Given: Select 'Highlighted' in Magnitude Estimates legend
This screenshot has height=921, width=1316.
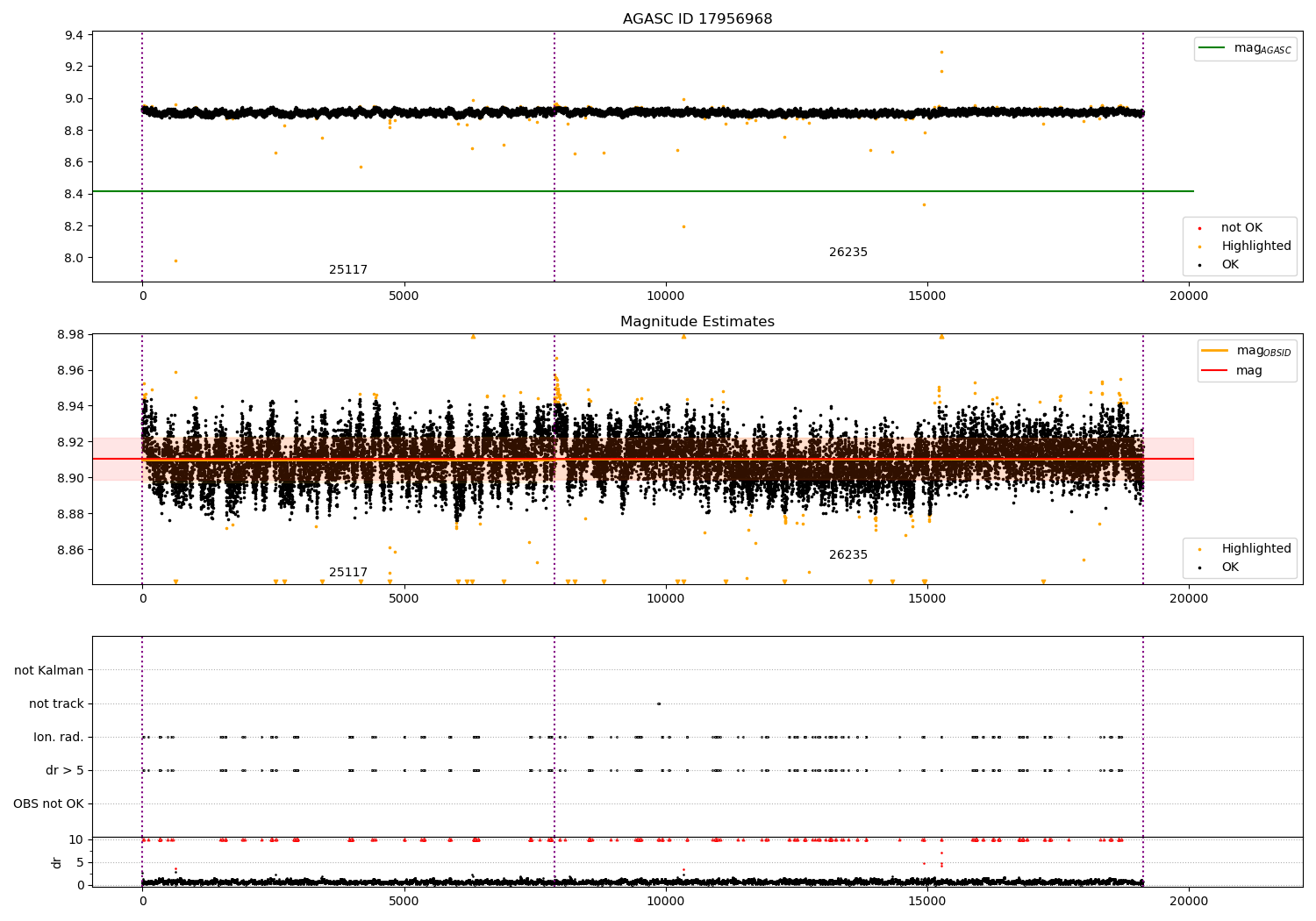Looking at the screenshot, I should tap(1244, 549).
